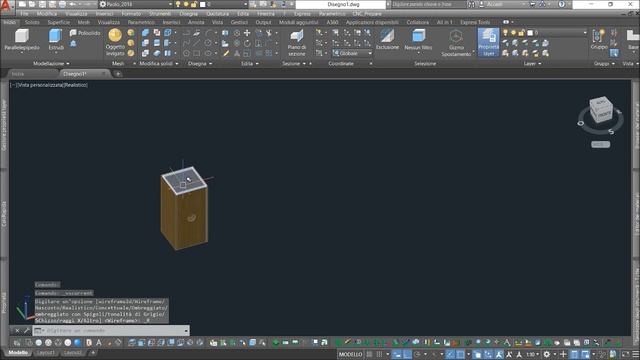Expand the Layer panel title
The height and width of the screenshot is (360, 640).
click(x=532, y=64)
